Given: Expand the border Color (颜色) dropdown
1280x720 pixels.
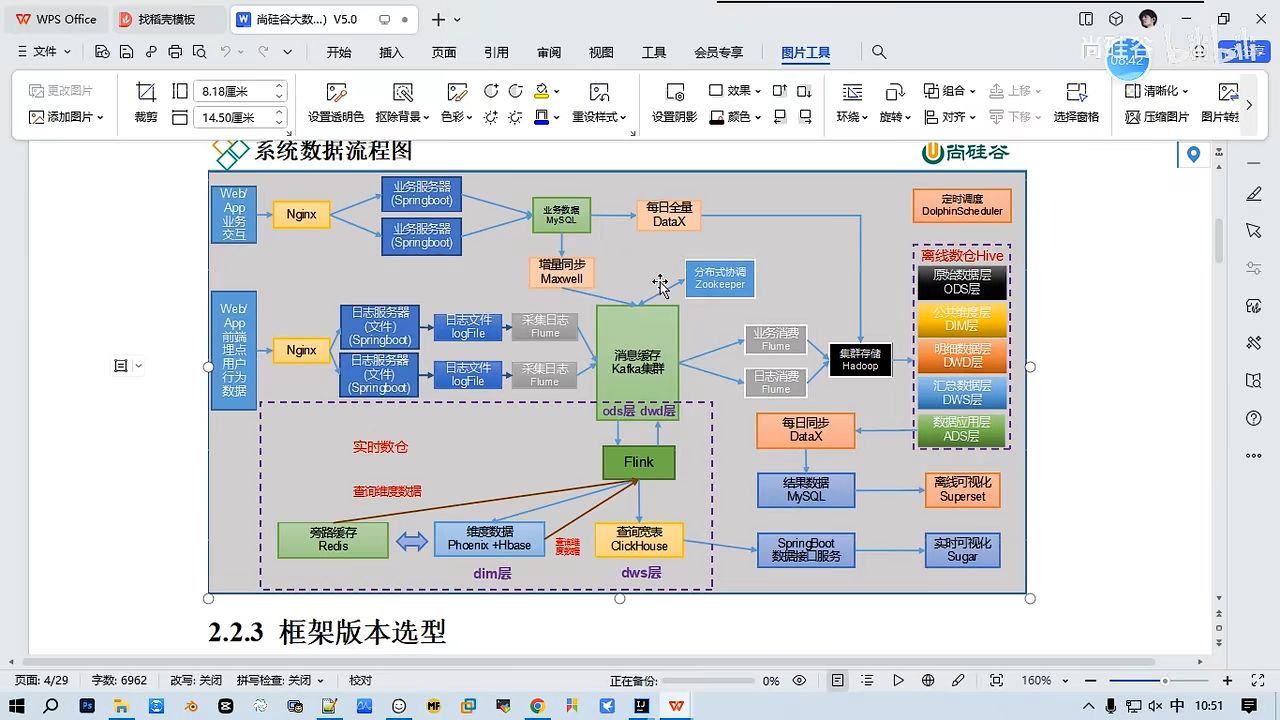Looking at the screenshot, I should (735, 117).
